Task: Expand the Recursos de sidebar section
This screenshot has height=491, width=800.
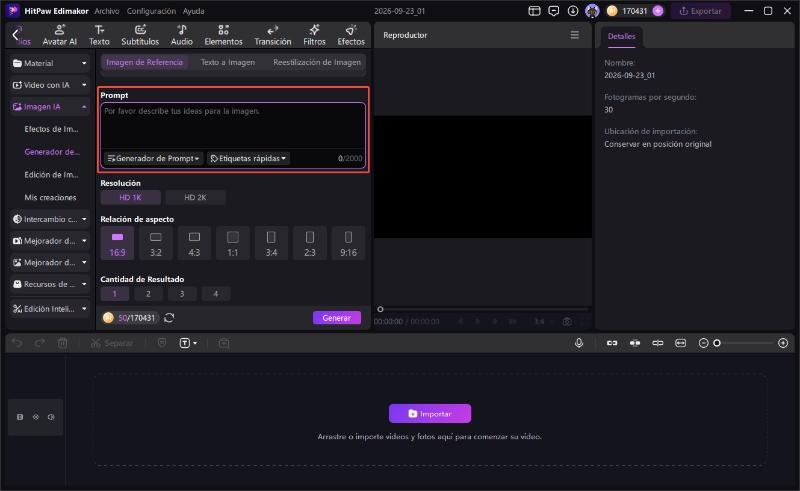Action: point(49,284)
